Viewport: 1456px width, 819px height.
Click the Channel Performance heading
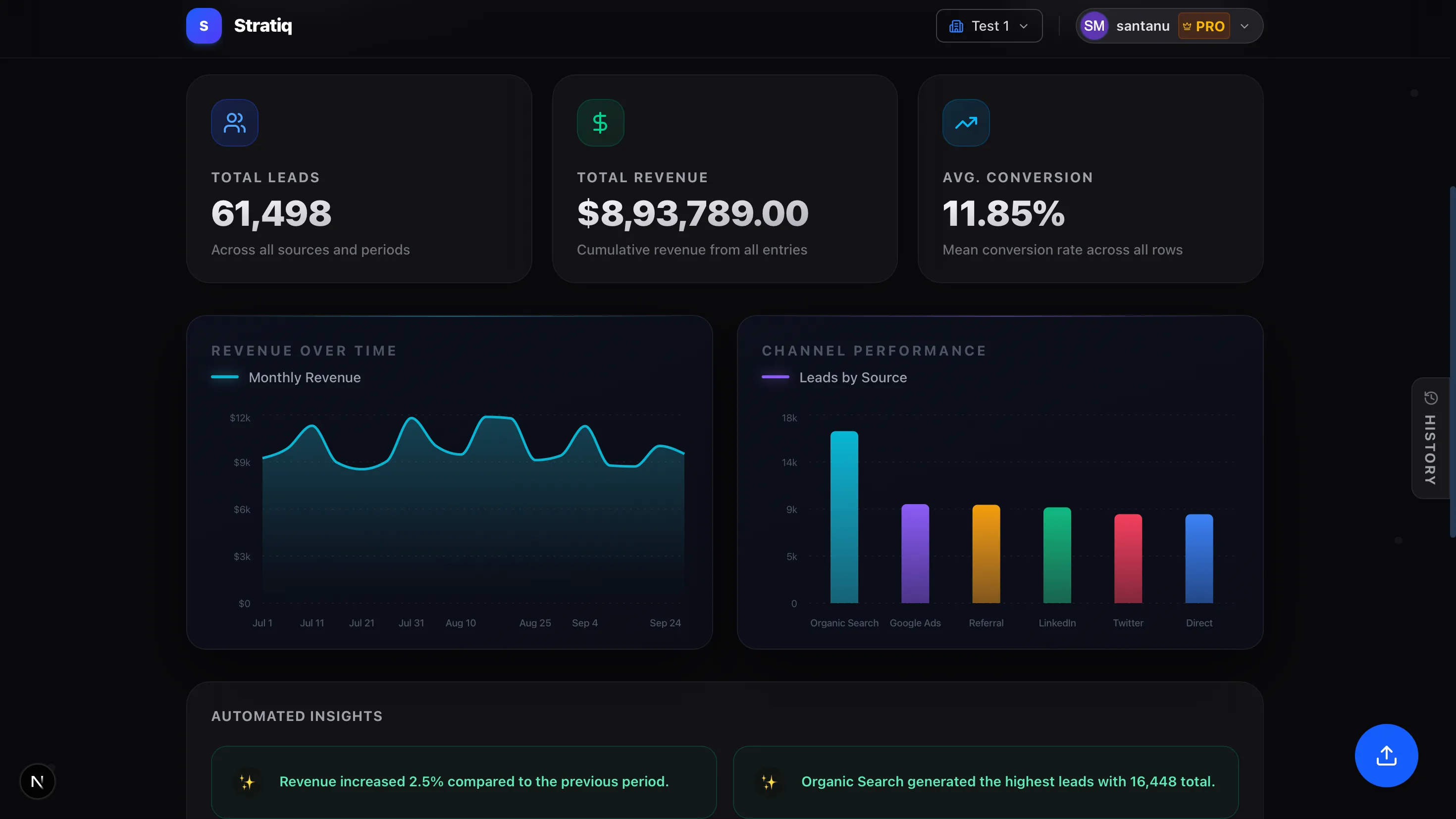[x=874, y=351]
